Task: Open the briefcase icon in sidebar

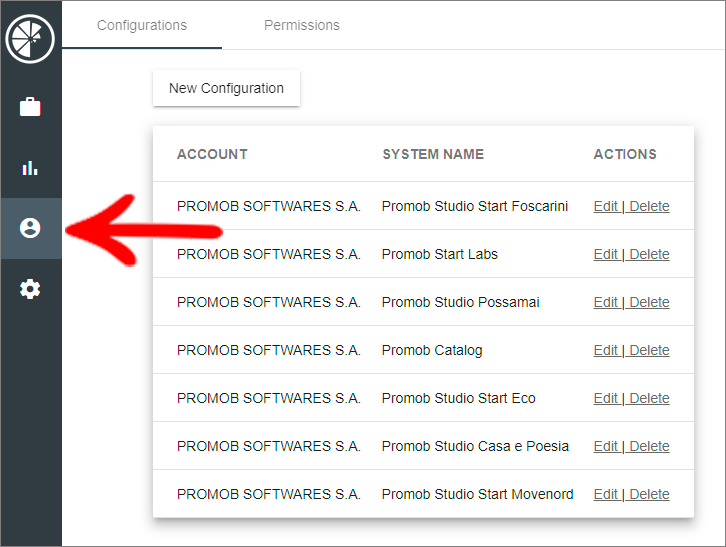Action: tap(30, 107)
